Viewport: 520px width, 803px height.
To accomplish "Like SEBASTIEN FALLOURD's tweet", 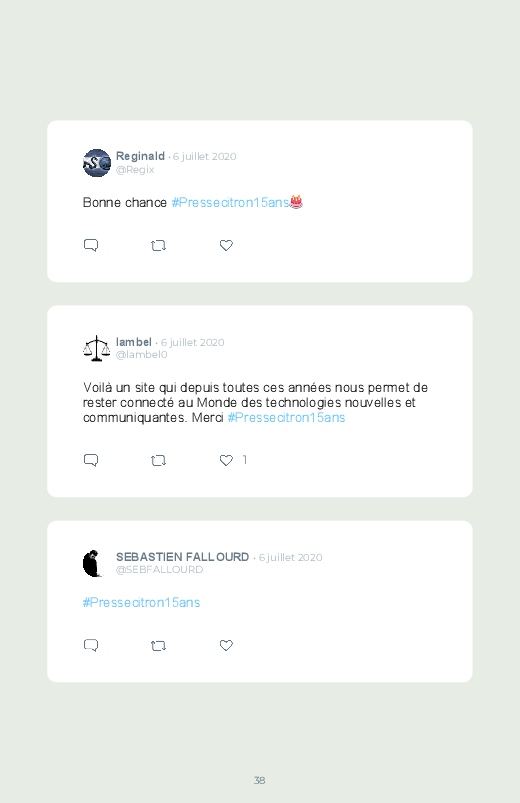I will [226, 645].
